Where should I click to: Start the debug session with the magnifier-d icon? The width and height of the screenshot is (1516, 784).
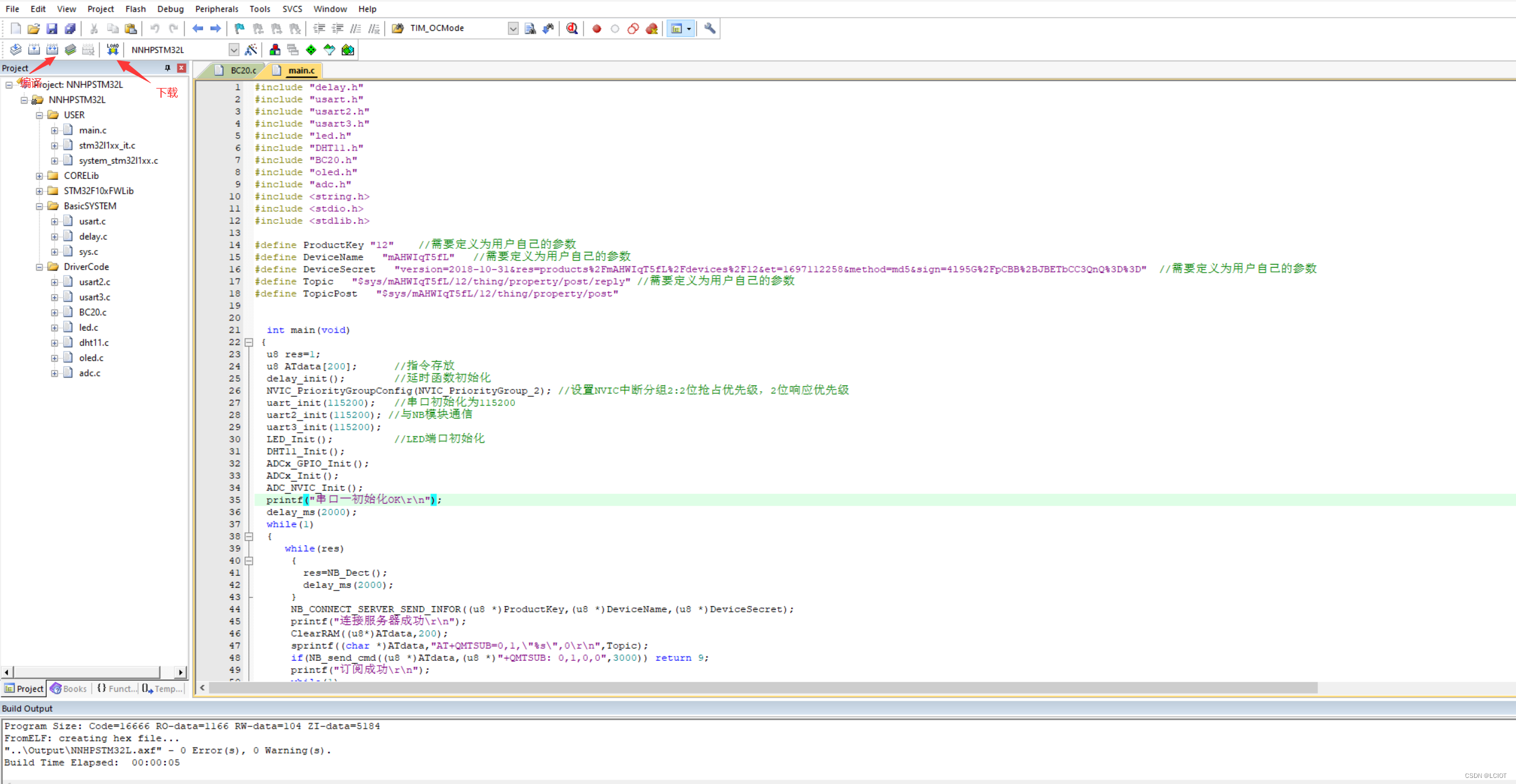pyautogui.click(x=572, y=29)
